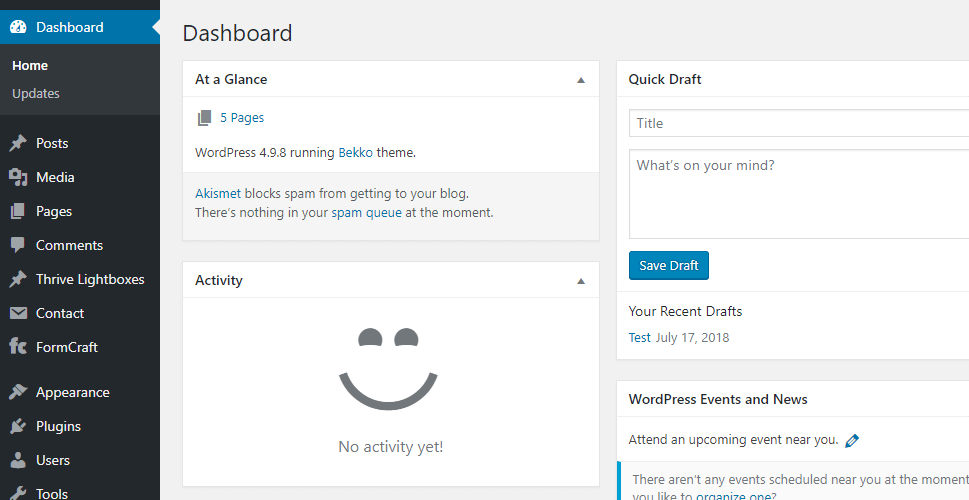Click the Thrive Lightboxes pin icon

coord(18,279)
